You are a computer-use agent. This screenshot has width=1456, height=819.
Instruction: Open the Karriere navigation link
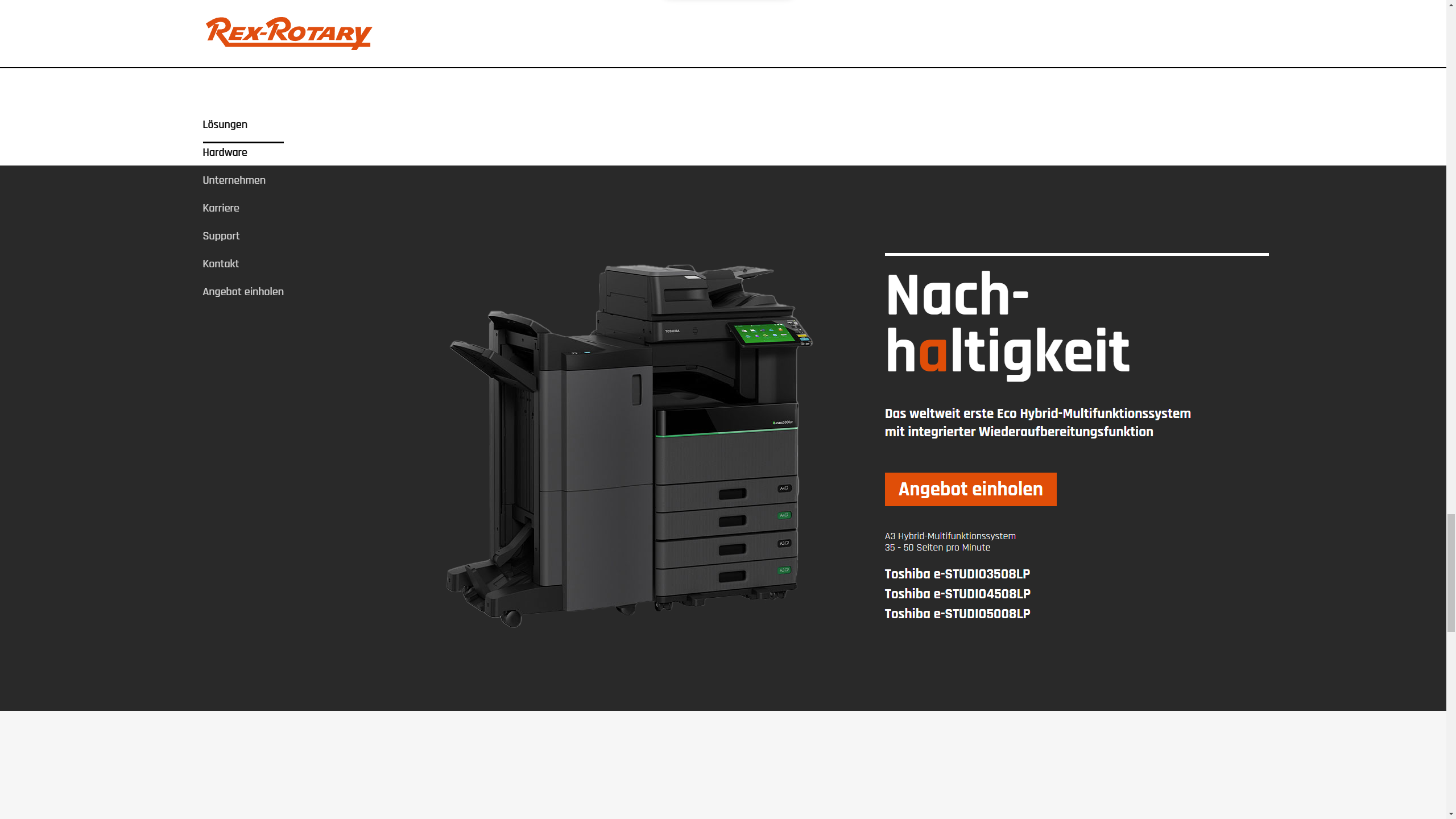(221, 208)
